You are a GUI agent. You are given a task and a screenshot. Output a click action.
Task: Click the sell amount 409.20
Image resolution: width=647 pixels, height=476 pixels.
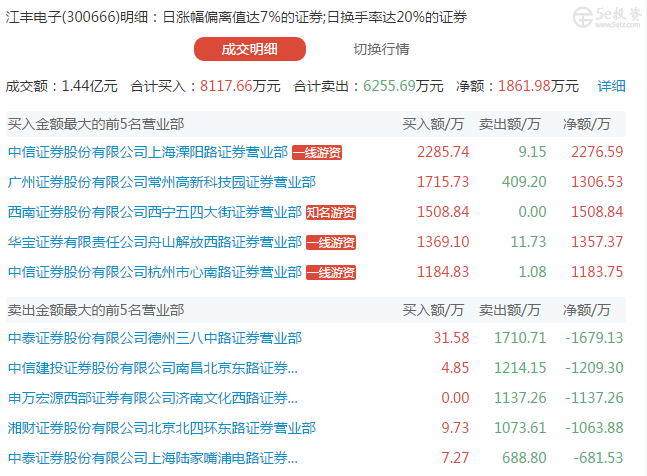pyautogui.click(x=524, y=182)
